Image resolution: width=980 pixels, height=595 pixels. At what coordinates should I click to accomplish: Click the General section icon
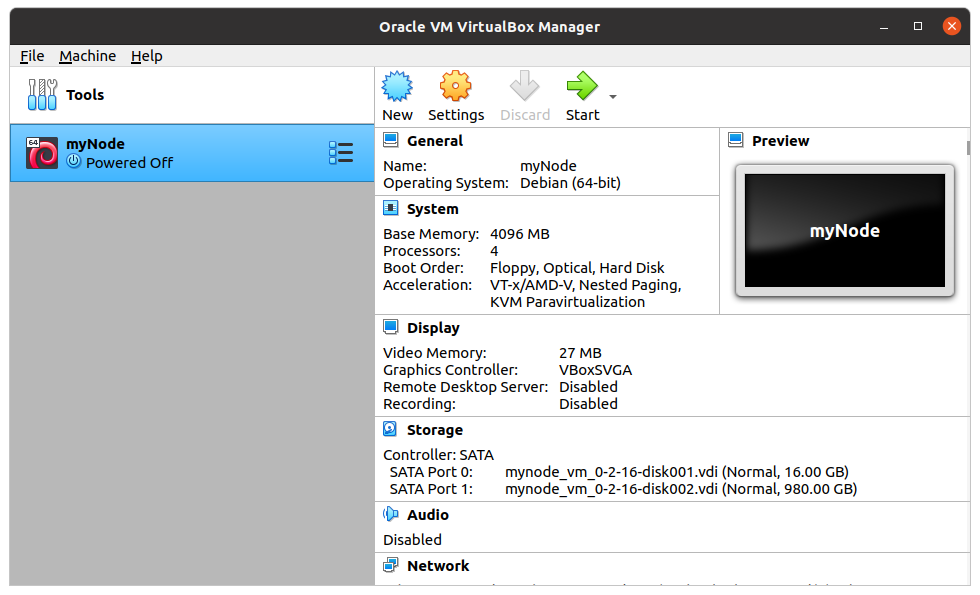tap(391, 140)
